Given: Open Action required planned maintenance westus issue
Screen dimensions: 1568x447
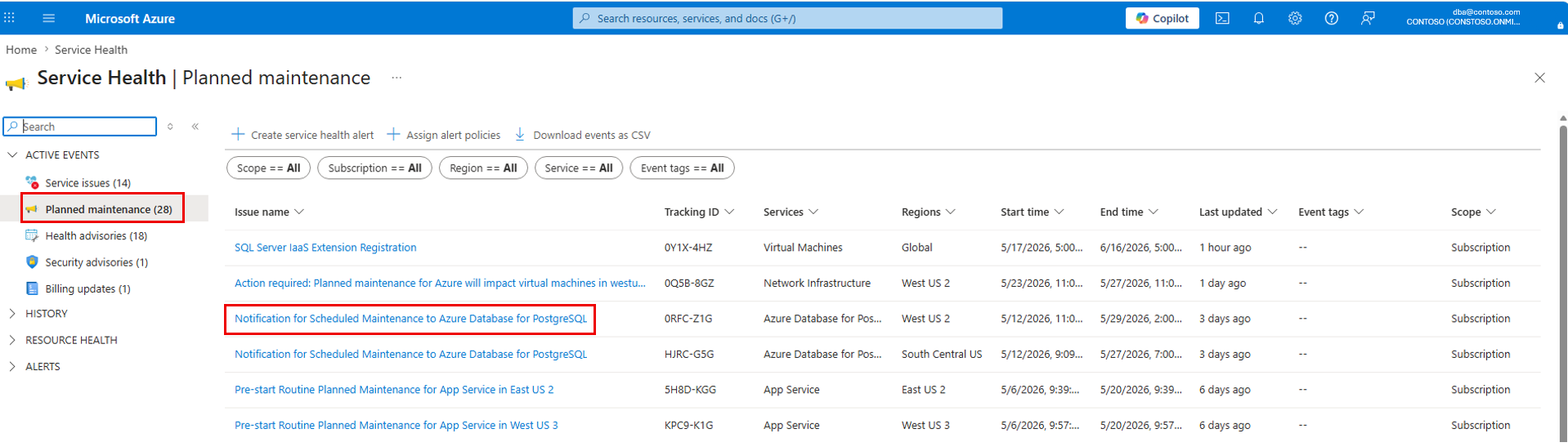Looking at the screenshot, I should [440, 283].
